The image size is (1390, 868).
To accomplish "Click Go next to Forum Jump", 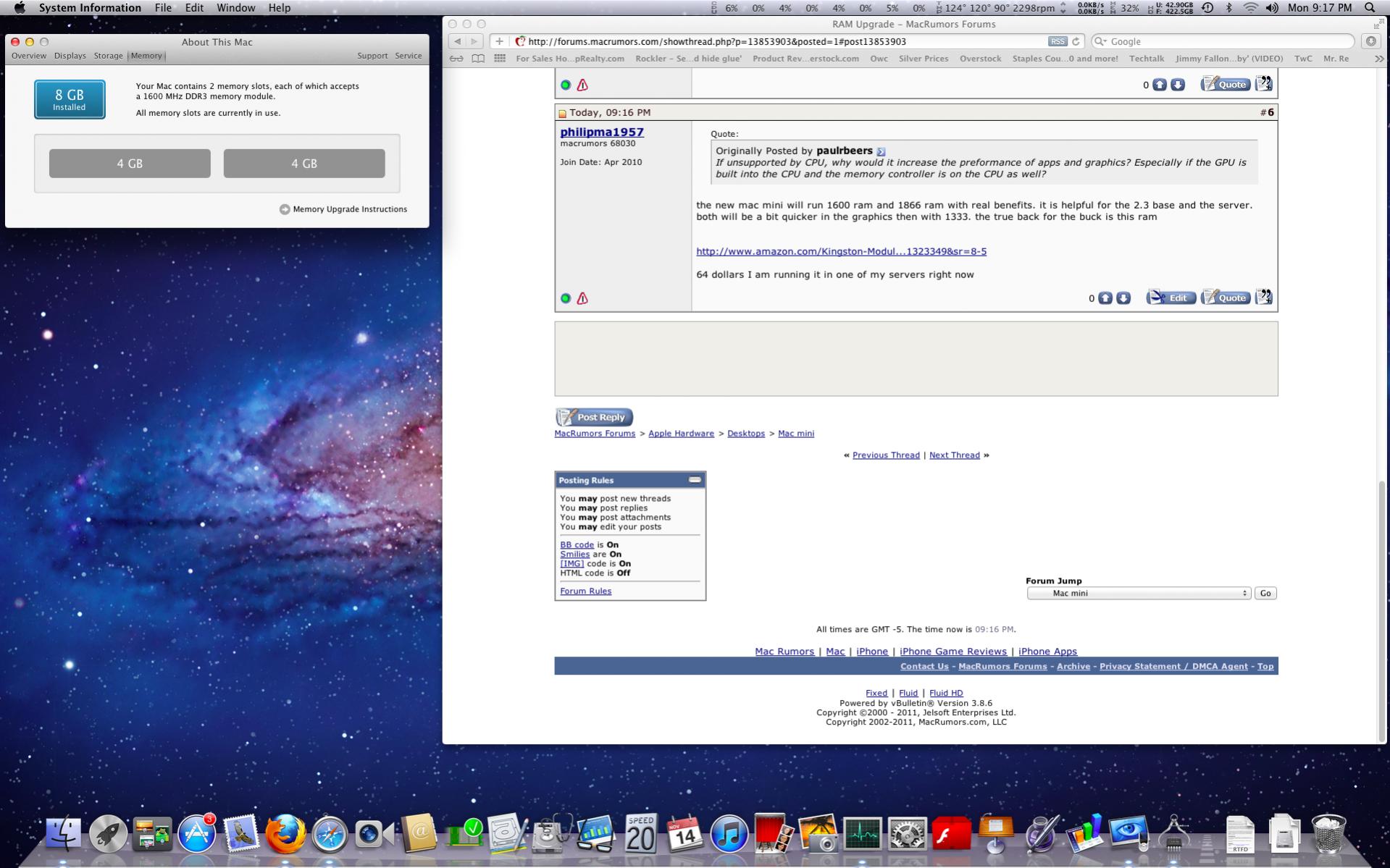I will (1265, 593).
